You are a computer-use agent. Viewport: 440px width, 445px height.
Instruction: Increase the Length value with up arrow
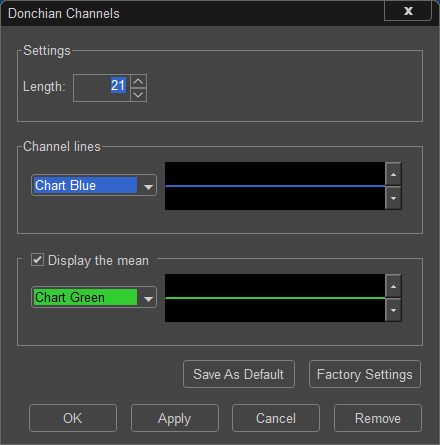[139, 81]
